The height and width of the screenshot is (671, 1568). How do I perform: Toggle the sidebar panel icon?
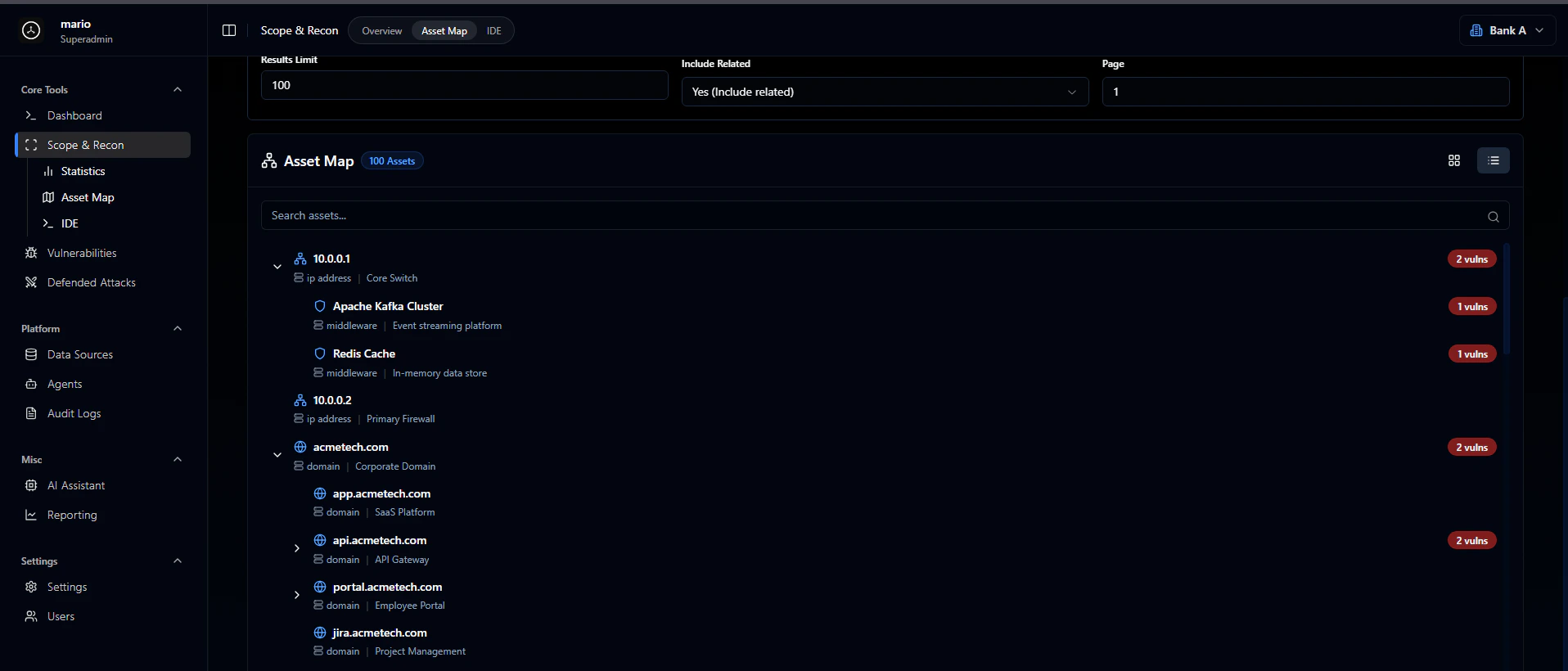coord(229,30)
